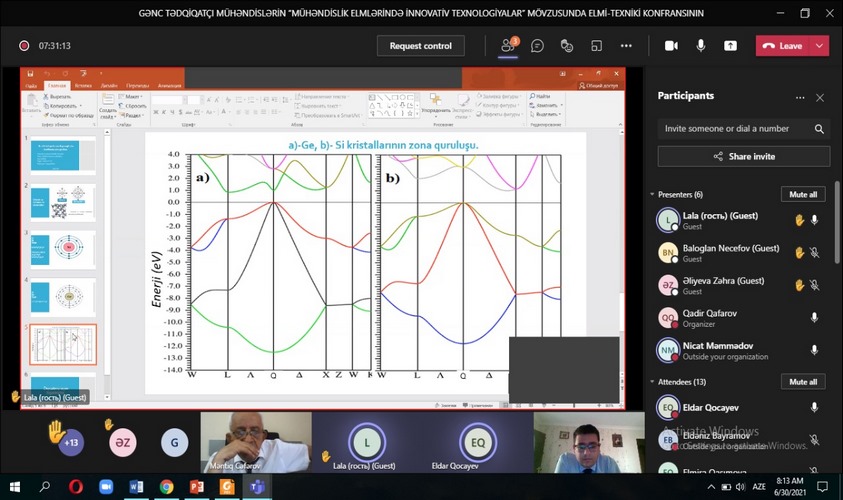843x500 pixels.
Task: Click the Share invite button
Action: coord(743,157)
